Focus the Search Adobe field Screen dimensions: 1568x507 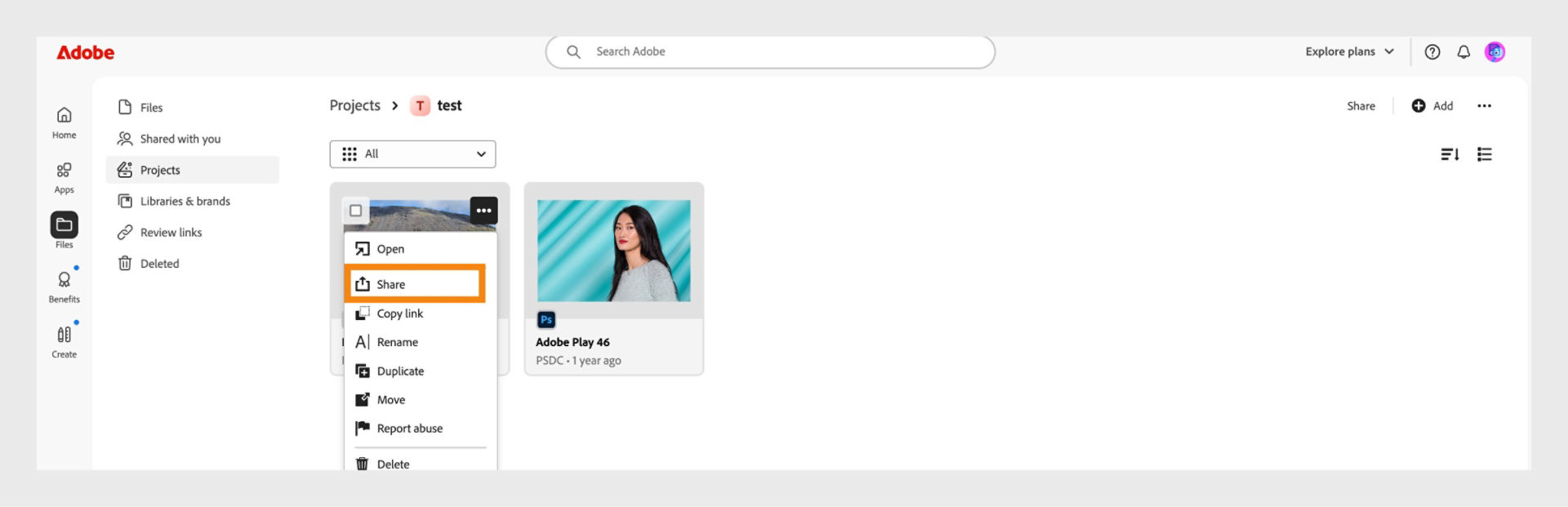point(770,51)
